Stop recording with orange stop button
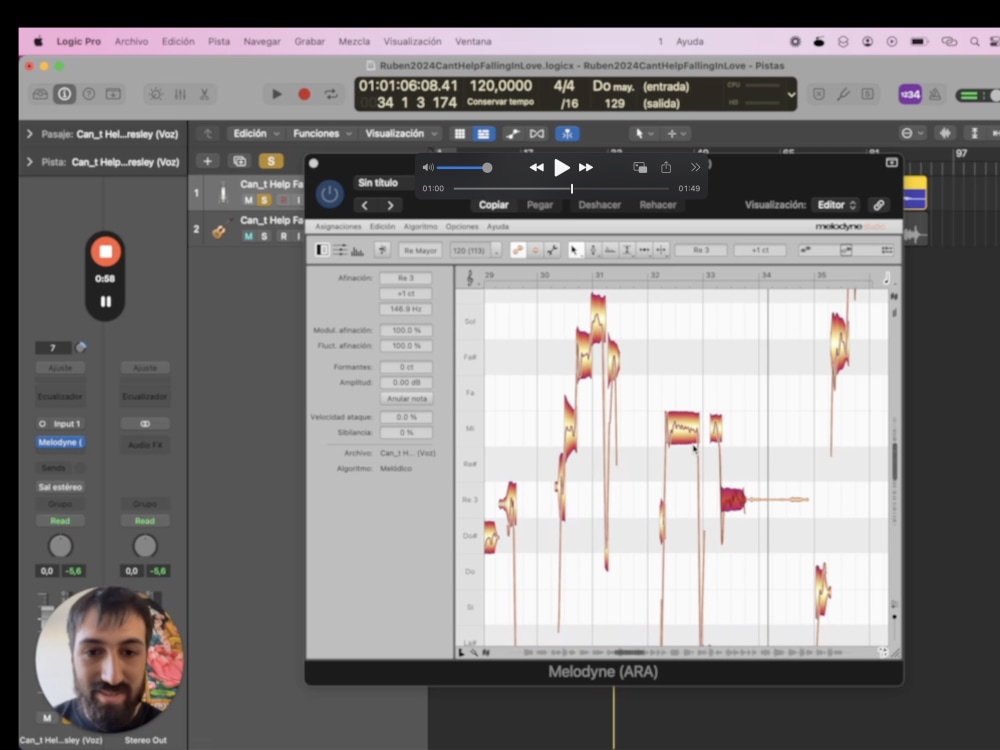The image size is (1000, 750). (105, 251)
